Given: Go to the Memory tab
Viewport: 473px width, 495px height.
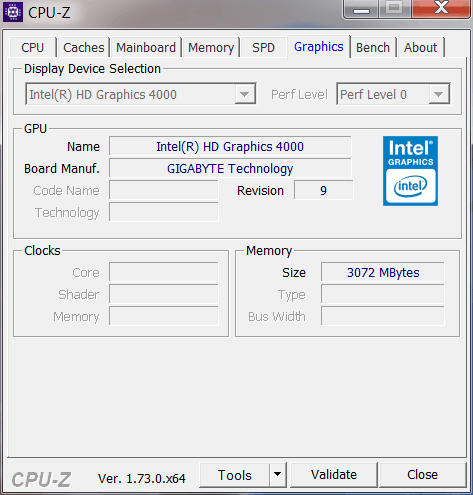Looking at the screenshot, I should 211,47.
